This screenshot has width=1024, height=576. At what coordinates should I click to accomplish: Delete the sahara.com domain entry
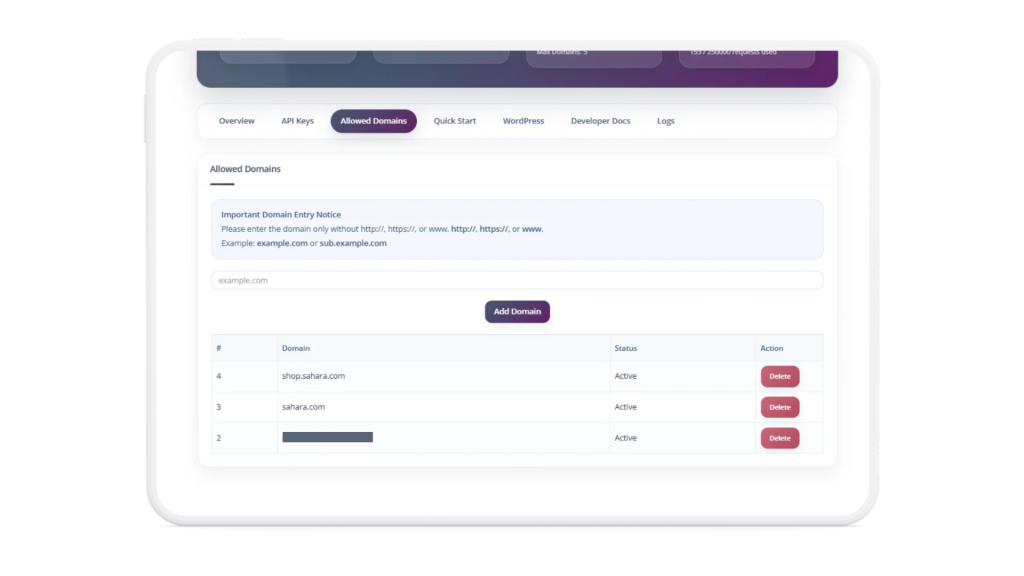pos(780,407)
